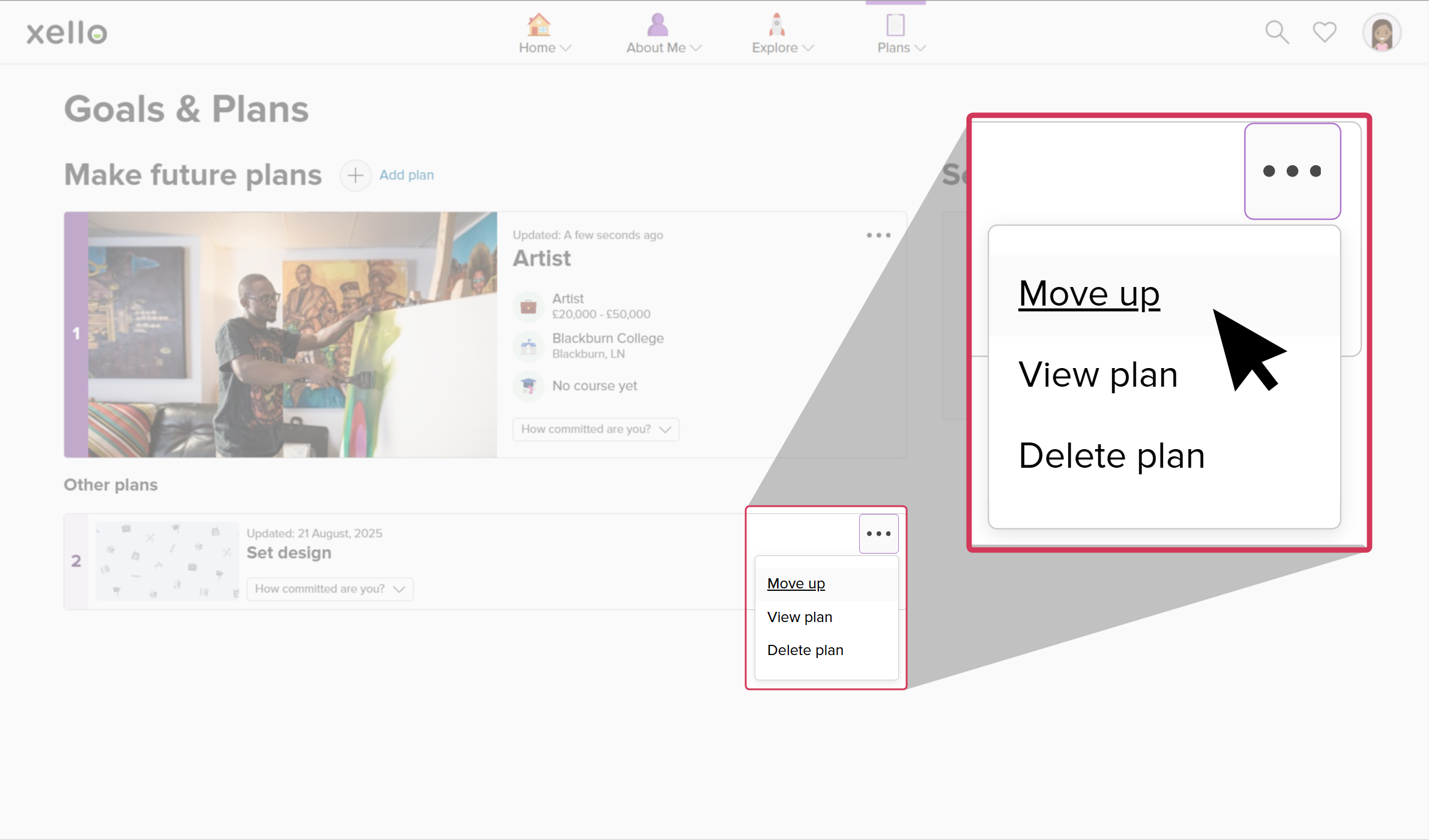1429x840 pixels.
Task: Click the Add plan link
Action: [x=406, y=175]
